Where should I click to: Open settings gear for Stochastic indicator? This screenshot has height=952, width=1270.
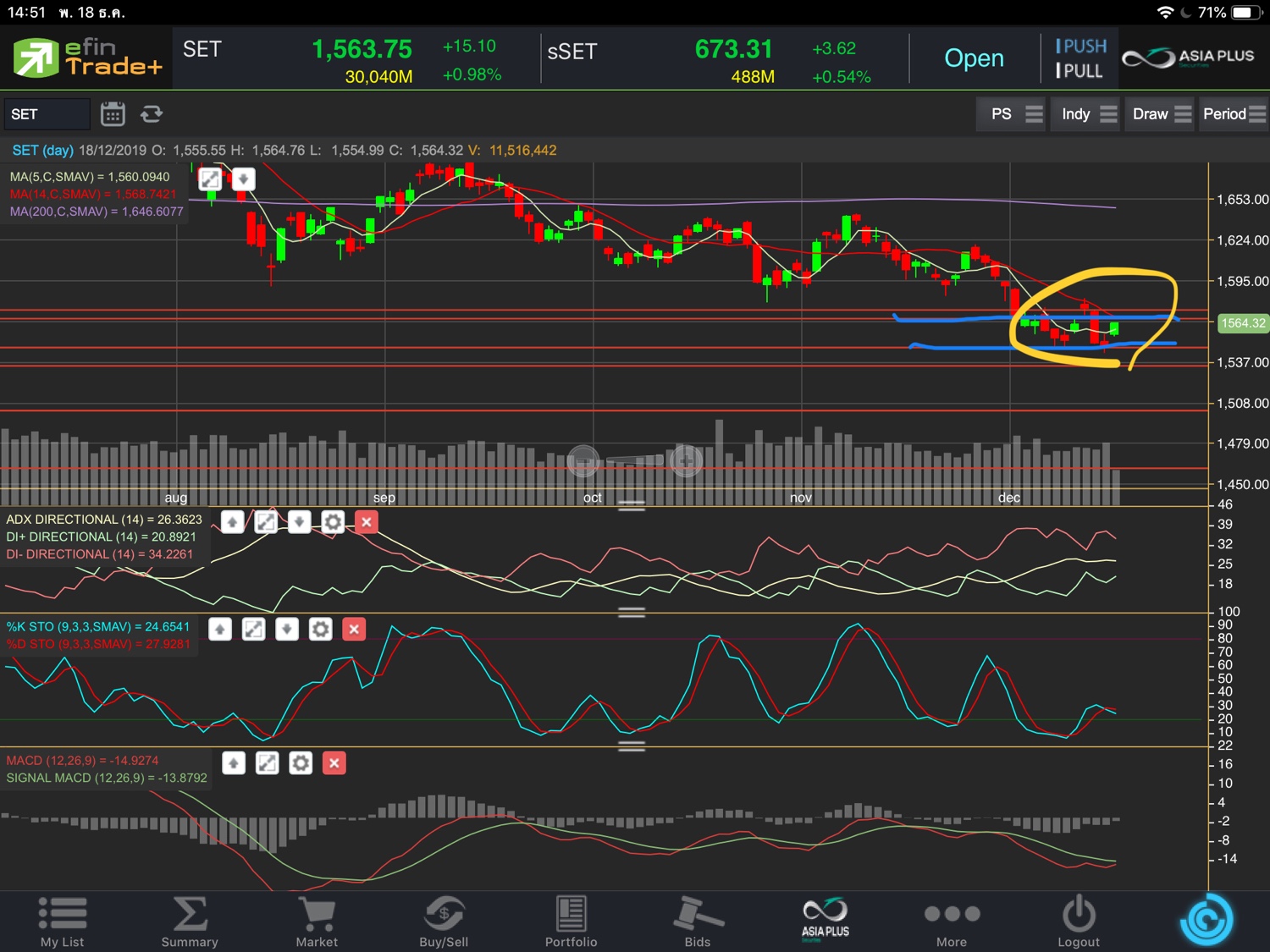[320, 629]
